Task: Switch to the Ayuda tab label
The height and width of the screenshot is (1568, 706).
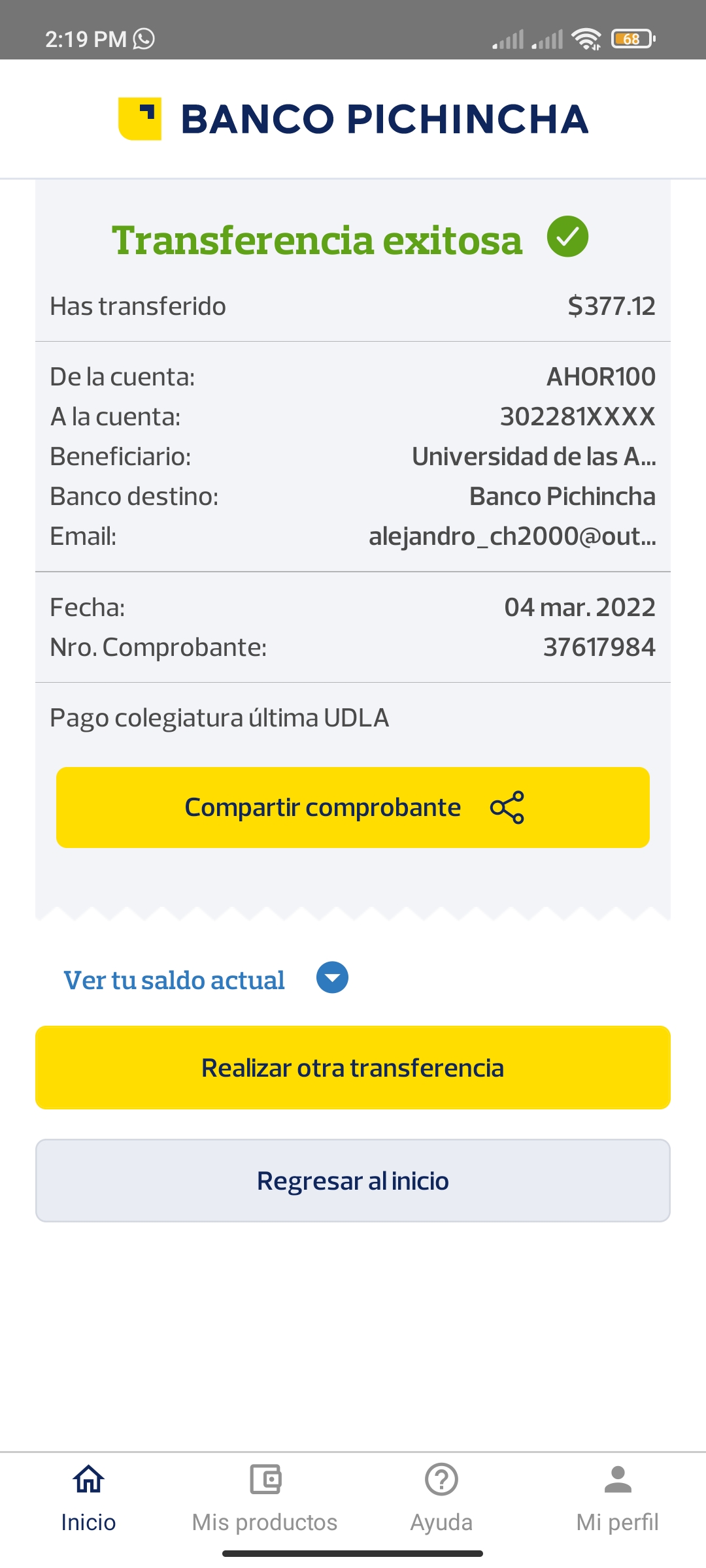Action: coord(441,1522)
